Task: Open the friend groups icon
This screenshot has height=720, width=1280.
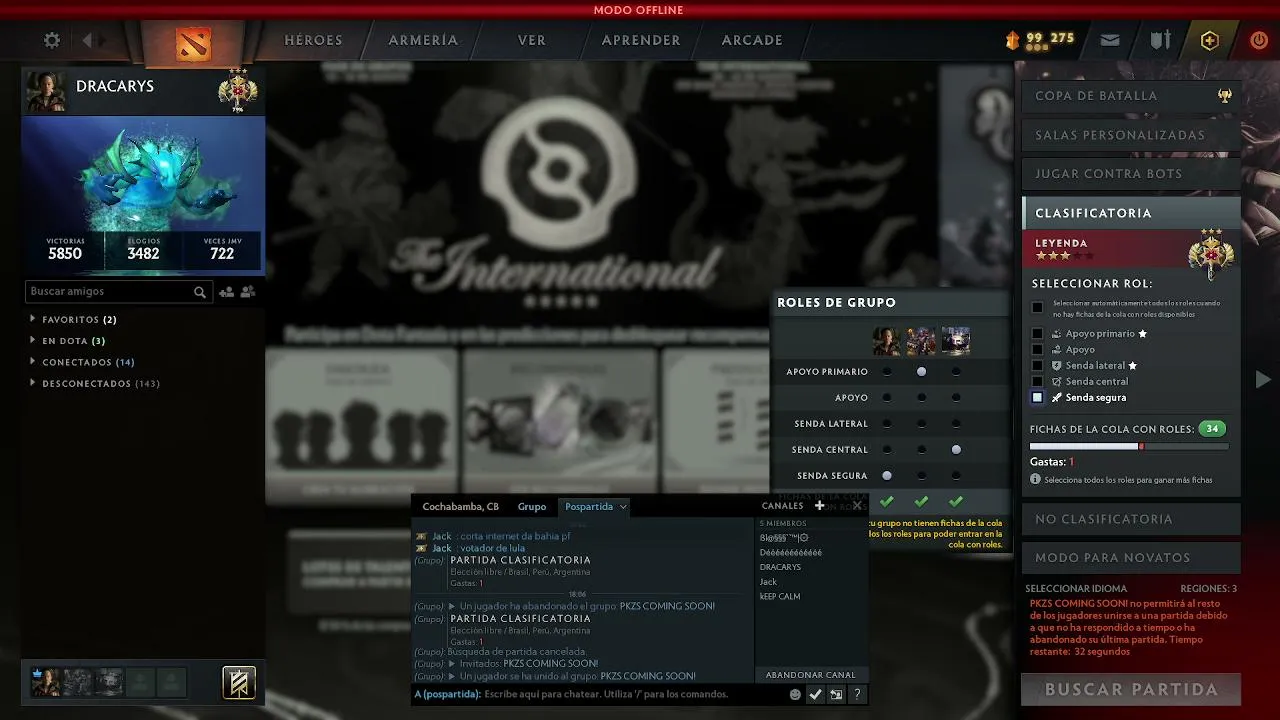Action: tap(248, 292)
